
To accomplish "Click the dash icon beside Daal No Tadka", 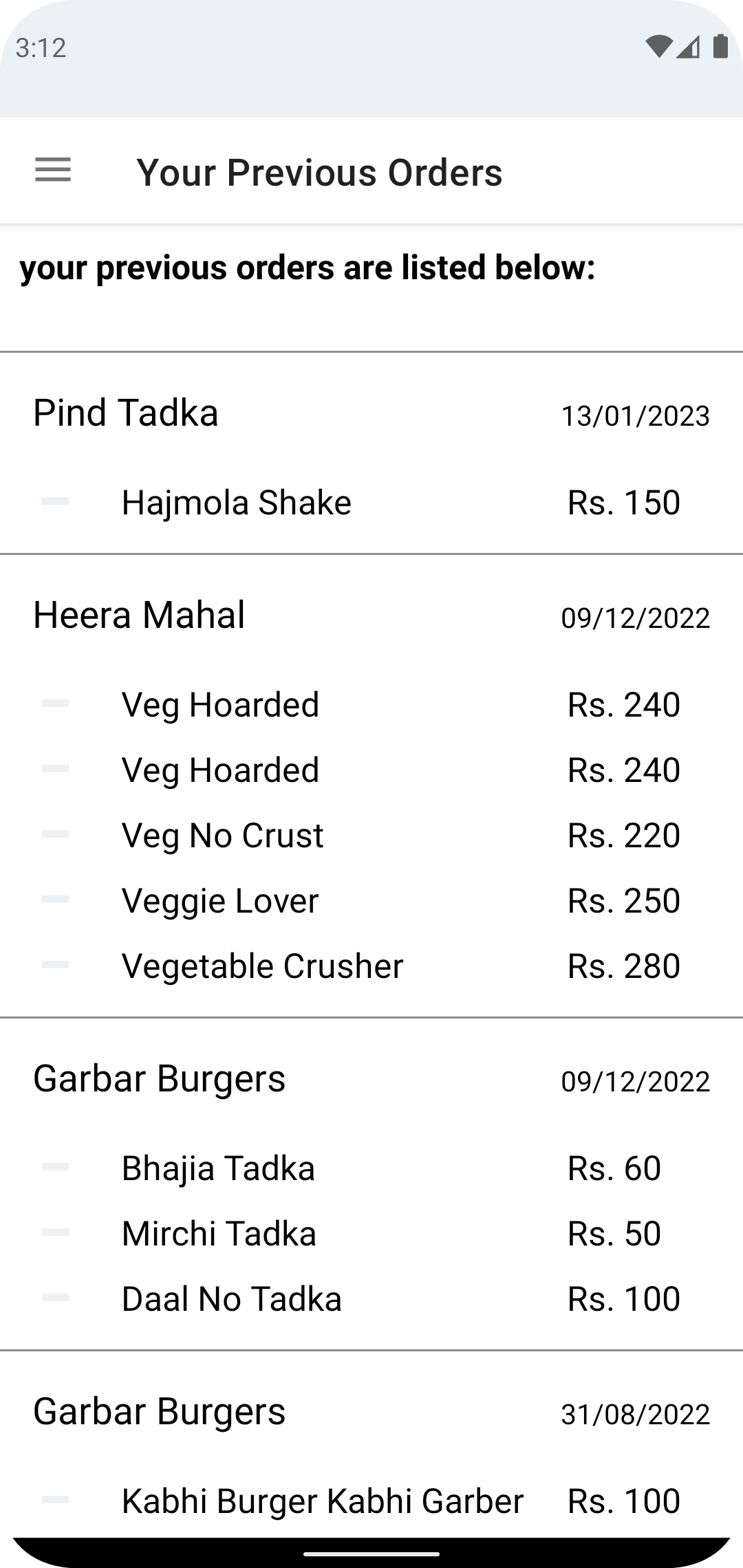I will point(55,1298).
